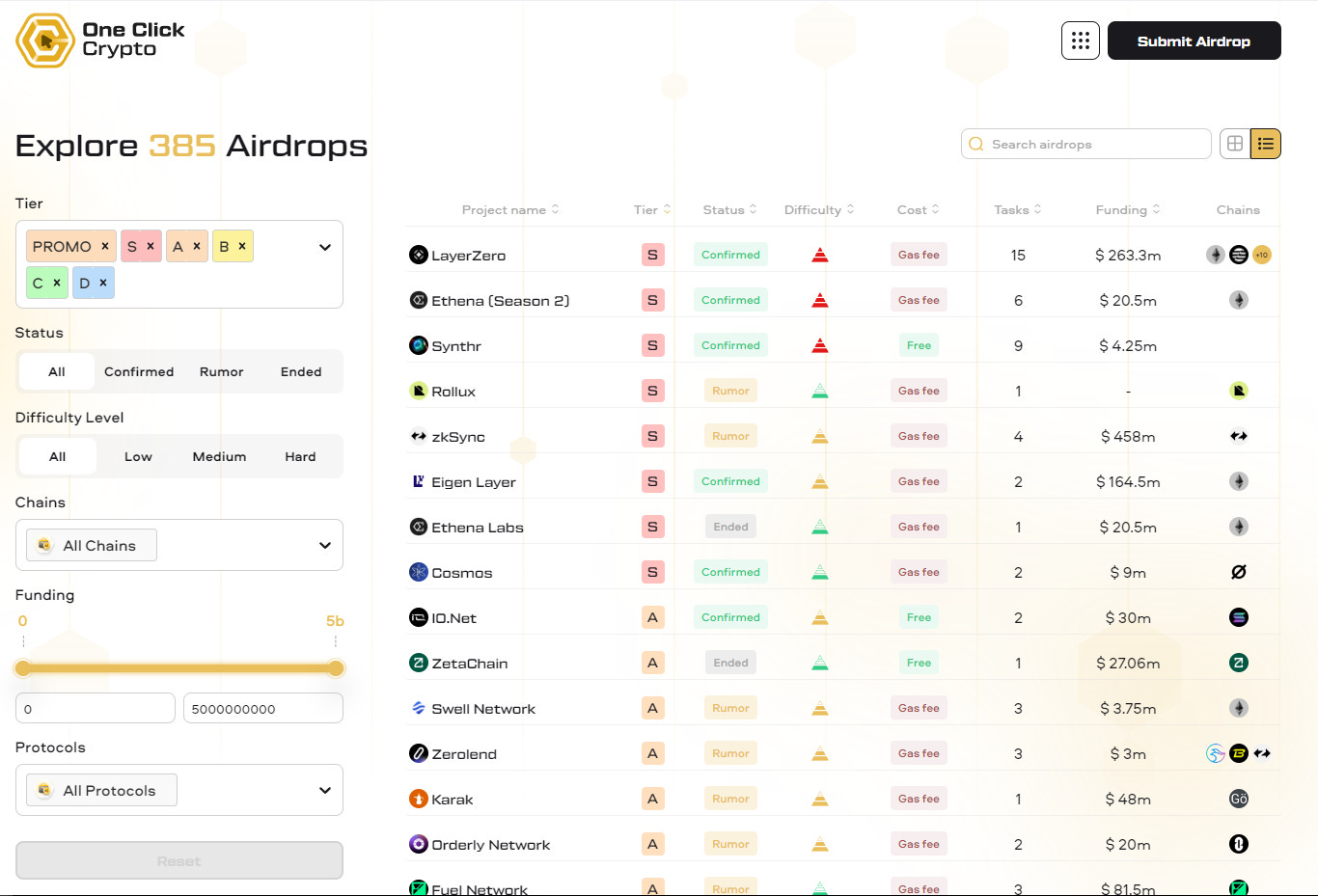Click the Ethena (Season 2) logo icon
This screenshot has height=896, width=1318.
418,300
